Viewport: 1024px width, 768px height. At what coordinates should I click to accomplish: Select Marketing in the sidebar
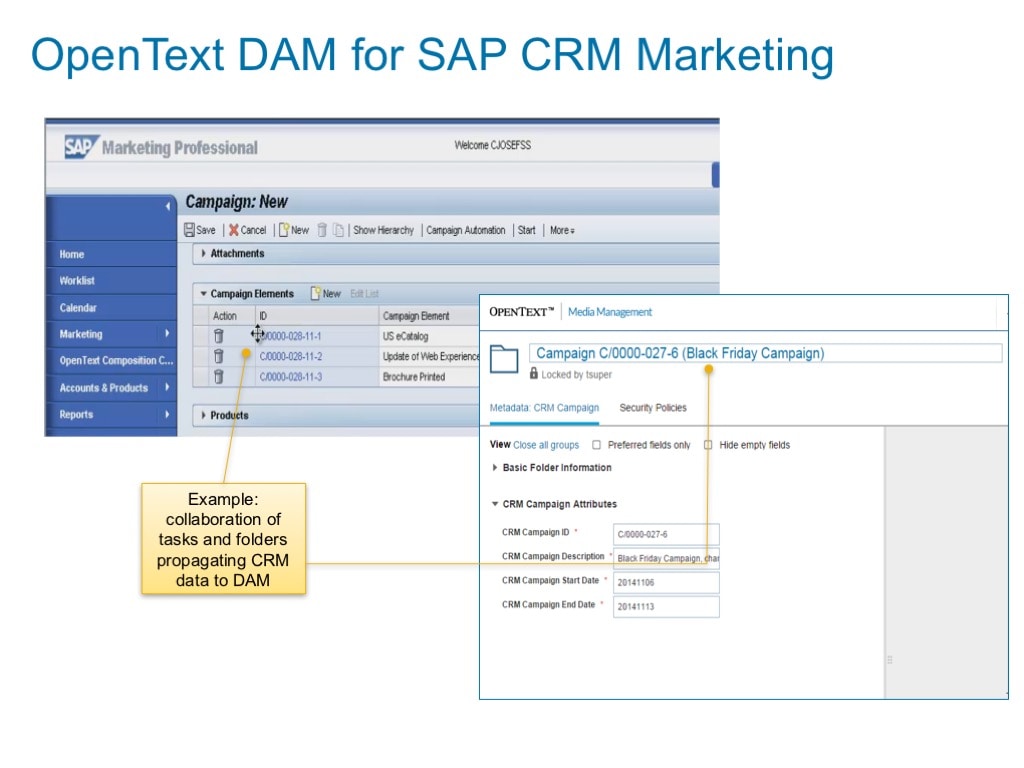click(81, 334)
